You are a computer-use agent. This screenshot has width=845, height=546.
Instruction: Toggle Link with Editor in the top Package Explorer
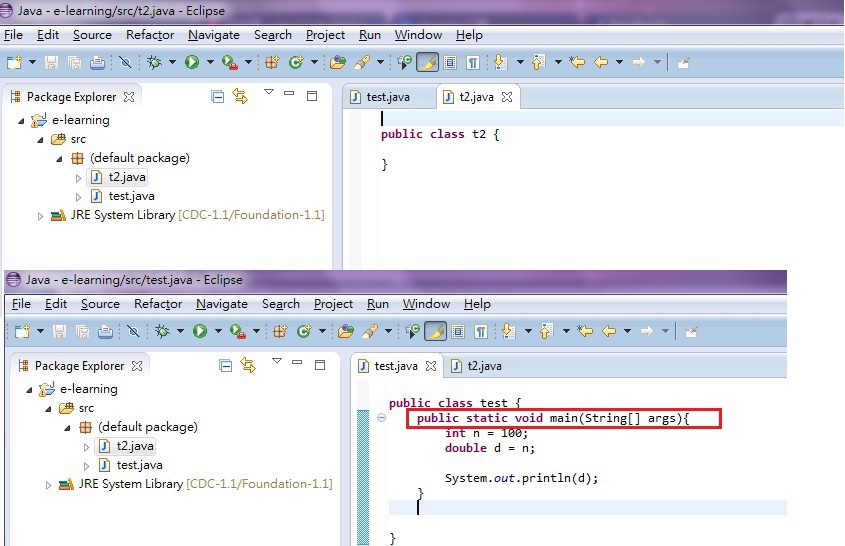(240, 96)
